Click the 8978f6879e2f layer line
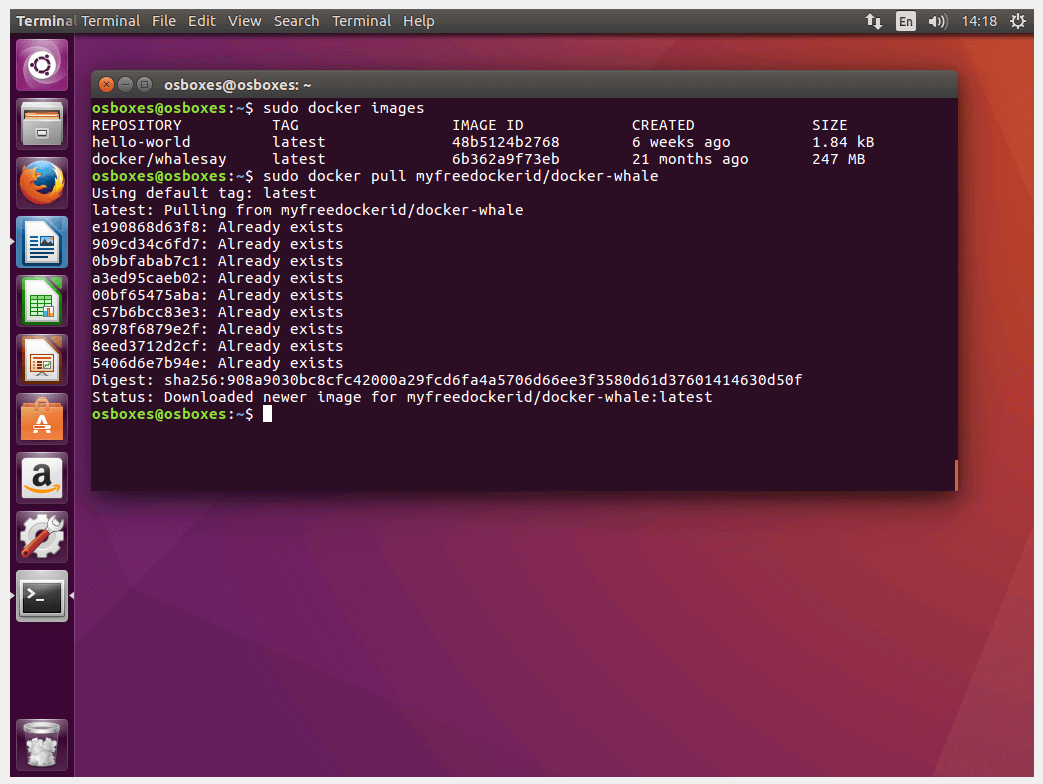Screen dimensions: 1043x784 (218, 329)
